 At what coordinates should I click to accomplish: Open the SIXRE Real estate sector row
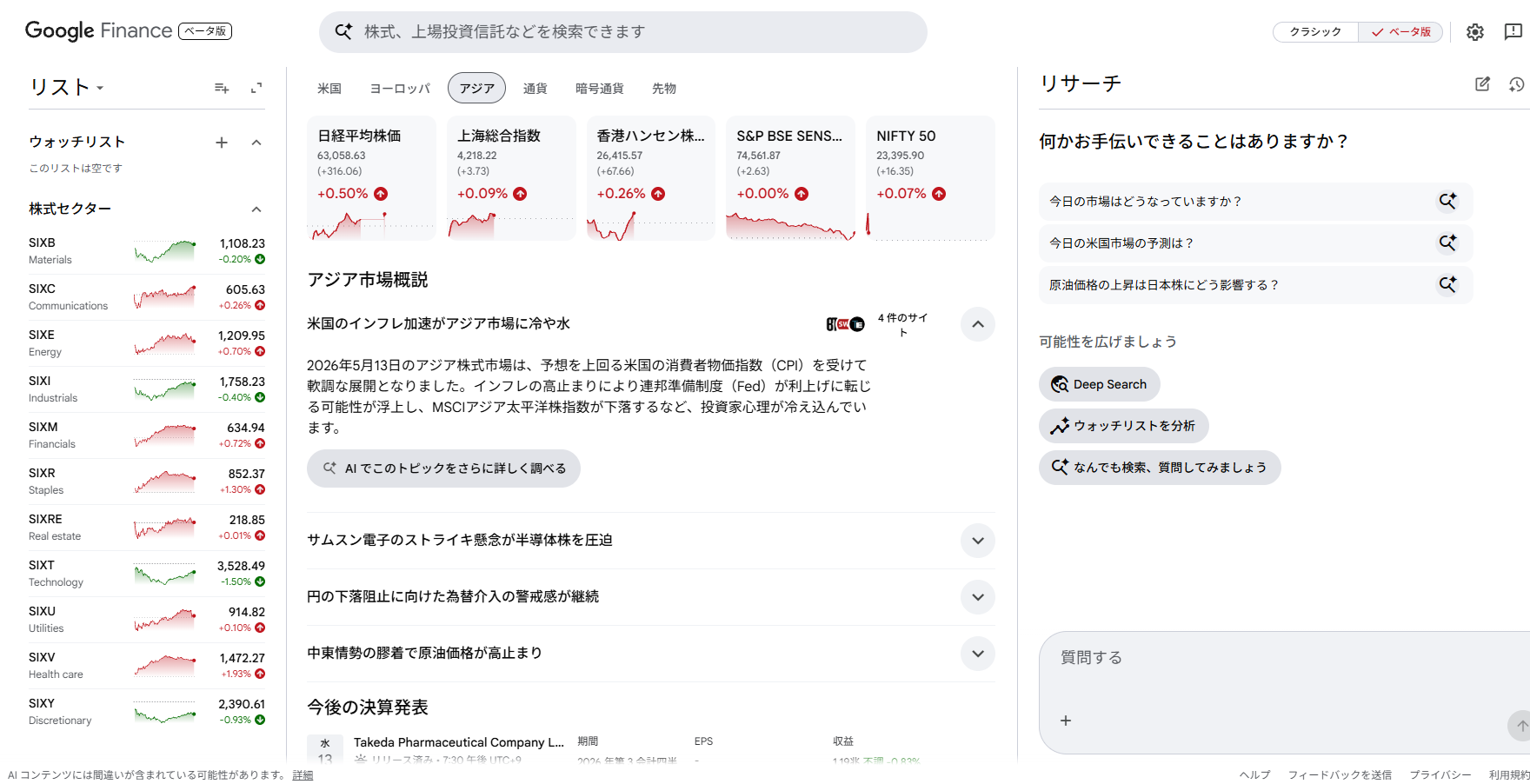(147, 528)
